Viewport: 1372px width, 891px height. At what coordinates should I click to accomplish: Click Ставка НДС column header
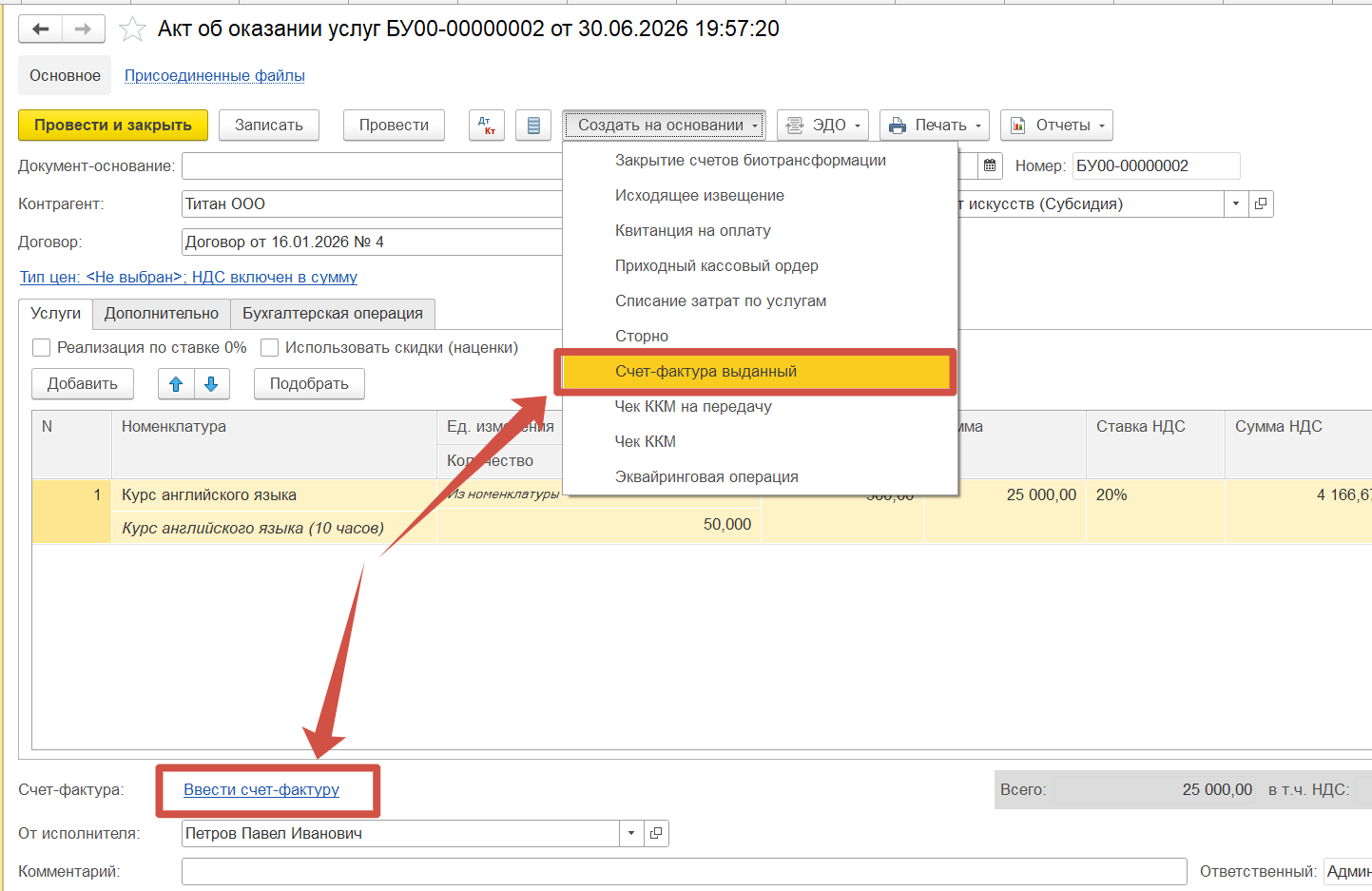click(1155, 444)
